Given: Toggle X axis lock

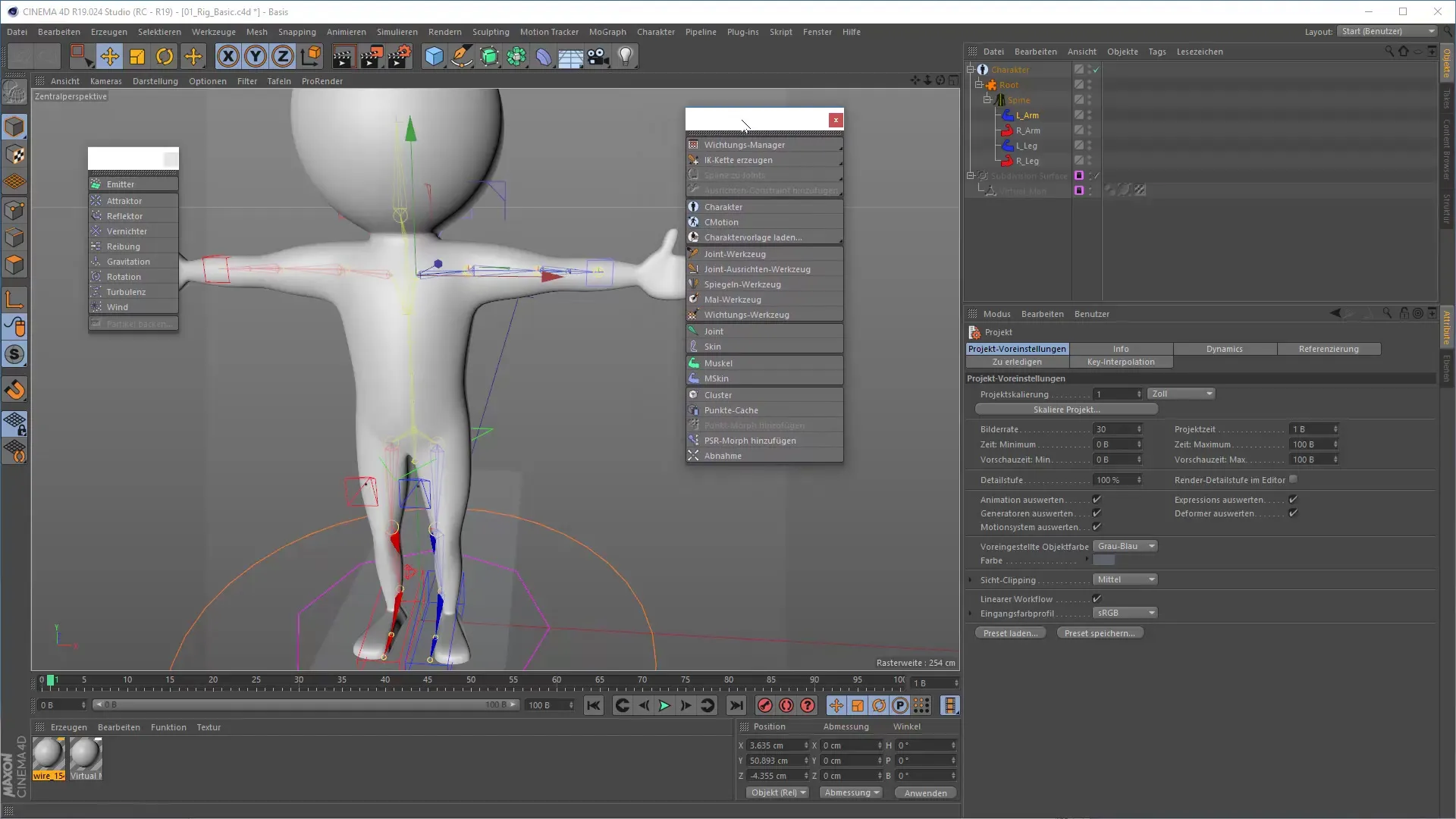Looking at the screenshot, I should pyautogui.click(x=227, y=56).
